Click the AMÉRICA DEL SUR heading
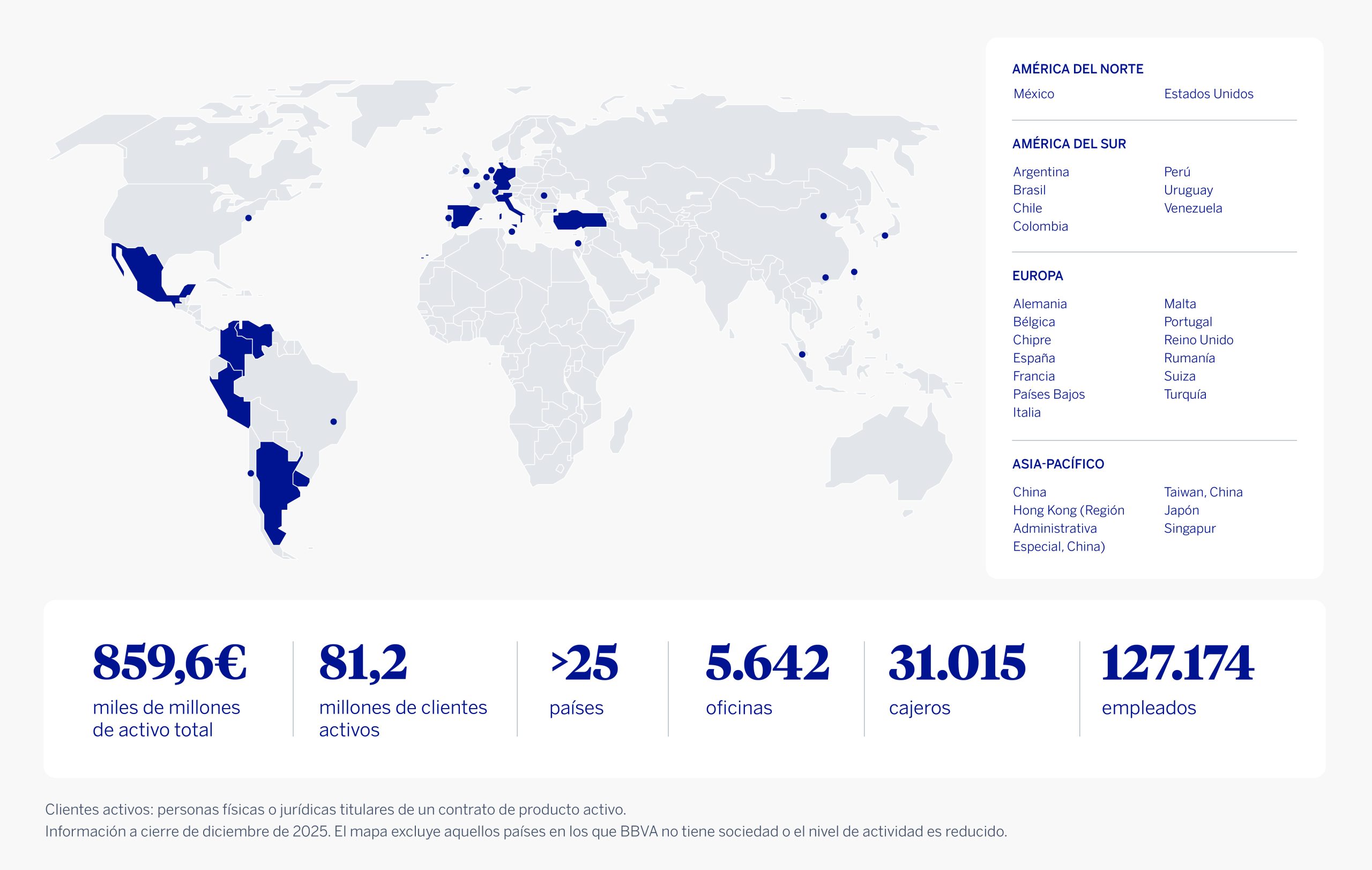 coord(1069,144)
